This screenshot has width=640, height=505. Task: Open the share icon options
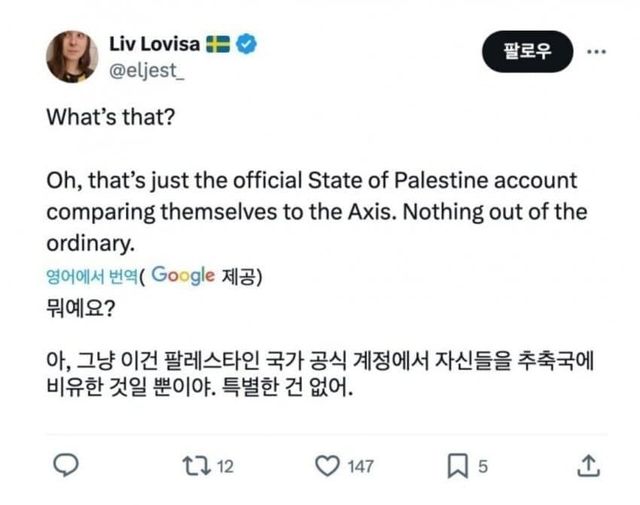pos(589,465)
